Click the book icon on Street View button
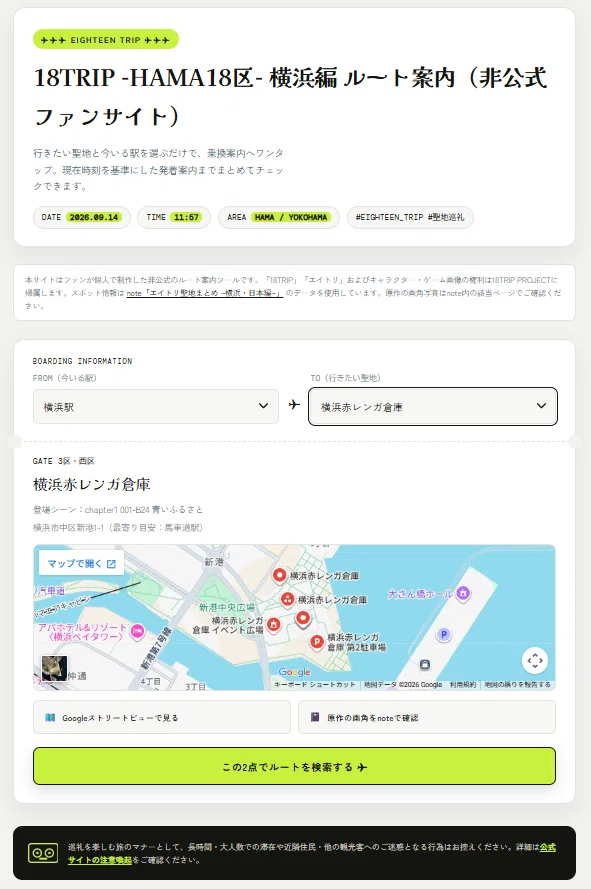Viewport: 591px width, 889px height. (50, 717)
